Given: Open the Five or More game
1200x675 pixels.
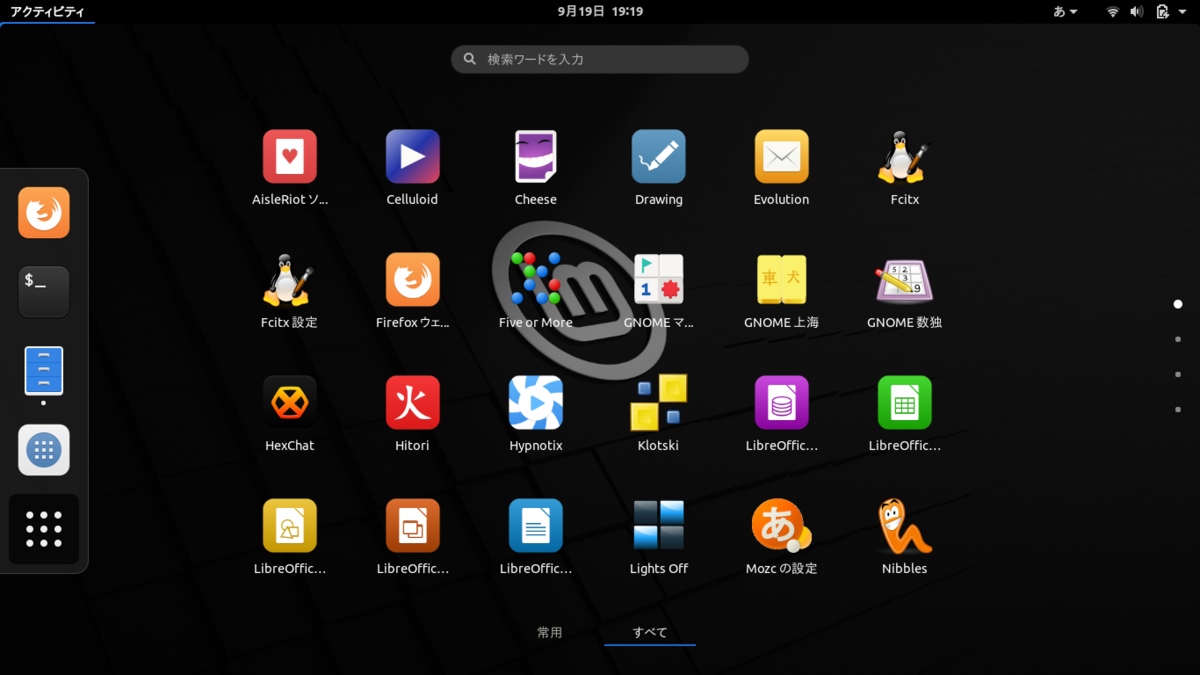Looking at the screenshot, I should [535, 280].
